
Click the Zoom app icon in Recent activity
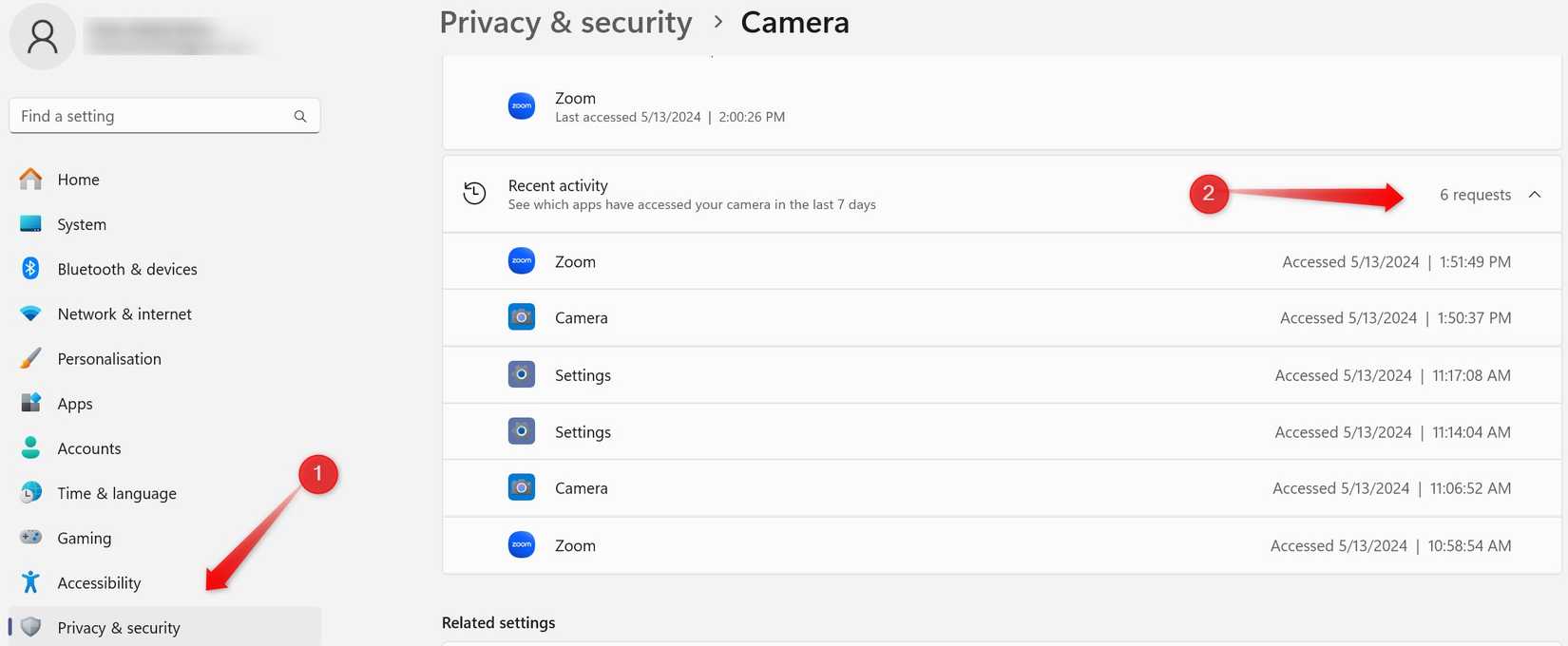(522, 260)
